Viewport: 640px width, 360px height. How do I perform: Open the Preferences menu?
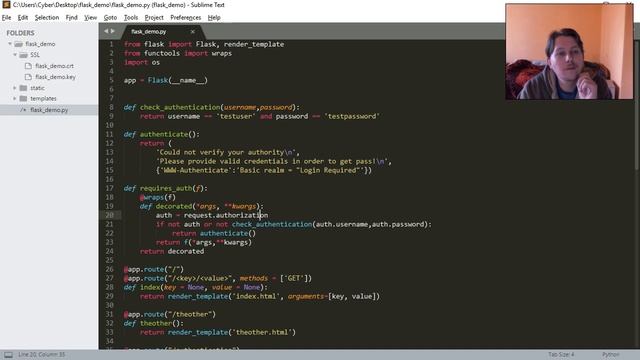click(x=186, y=18)
